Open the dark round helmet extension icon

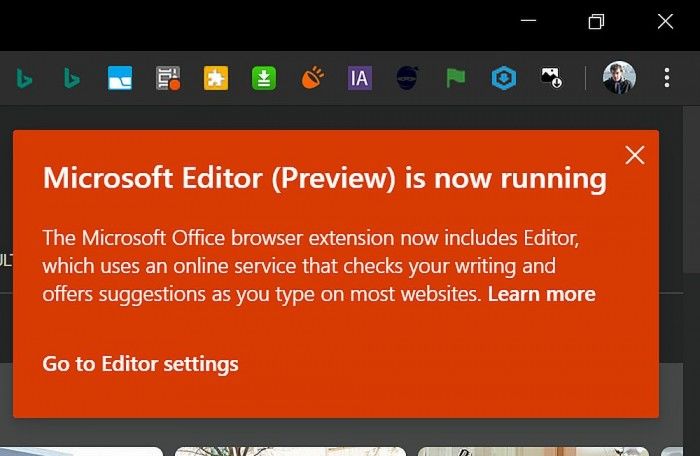point(407,78)
